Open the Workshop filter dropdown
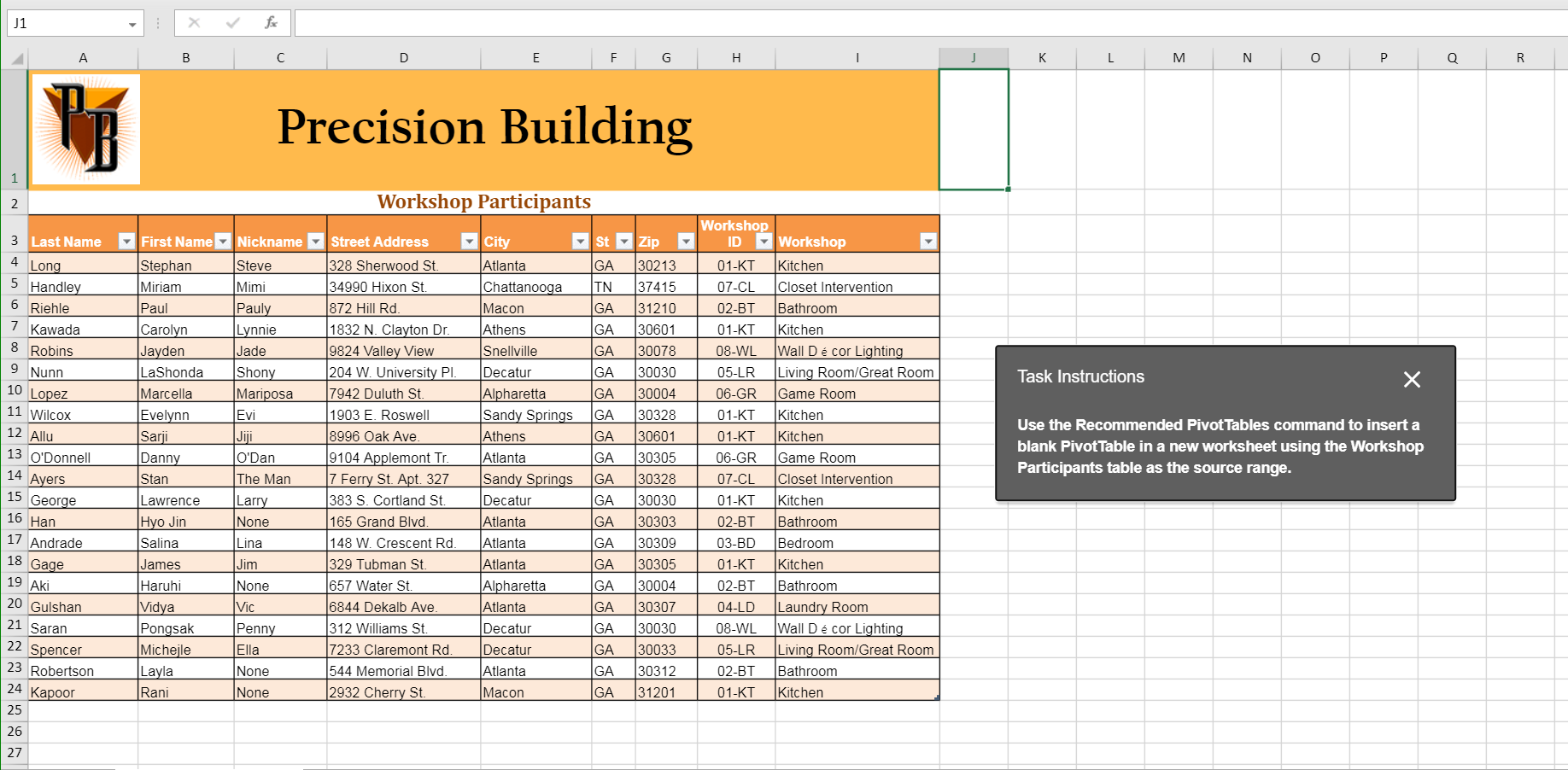This screenshot has width=1568, height=770. coord(928,242)
